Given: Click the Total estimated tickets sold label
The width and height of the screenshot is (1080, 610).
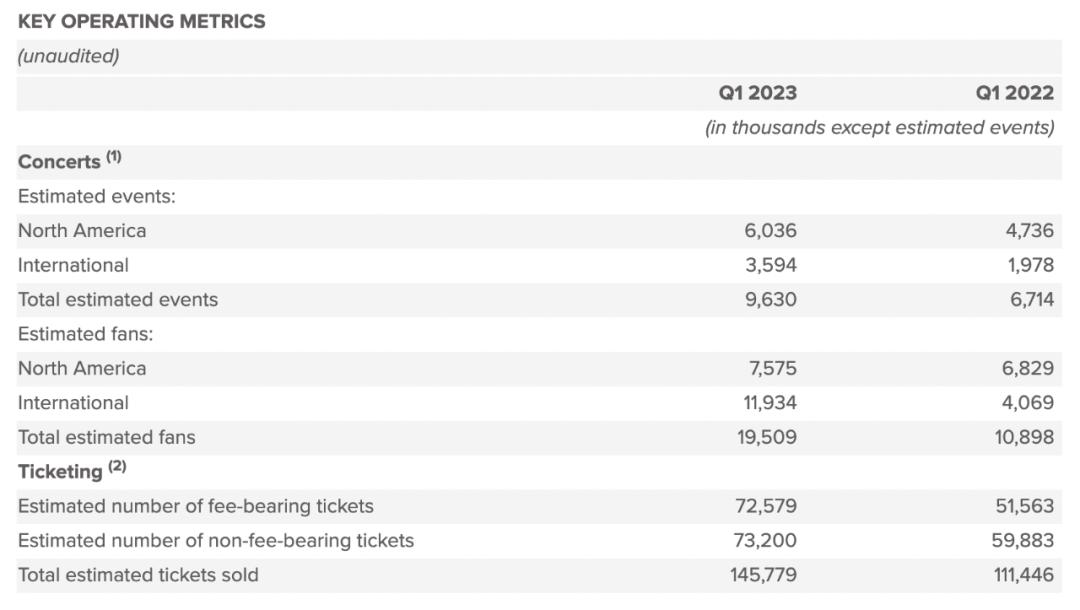Looking at the screenshot, I should [138, 575].
